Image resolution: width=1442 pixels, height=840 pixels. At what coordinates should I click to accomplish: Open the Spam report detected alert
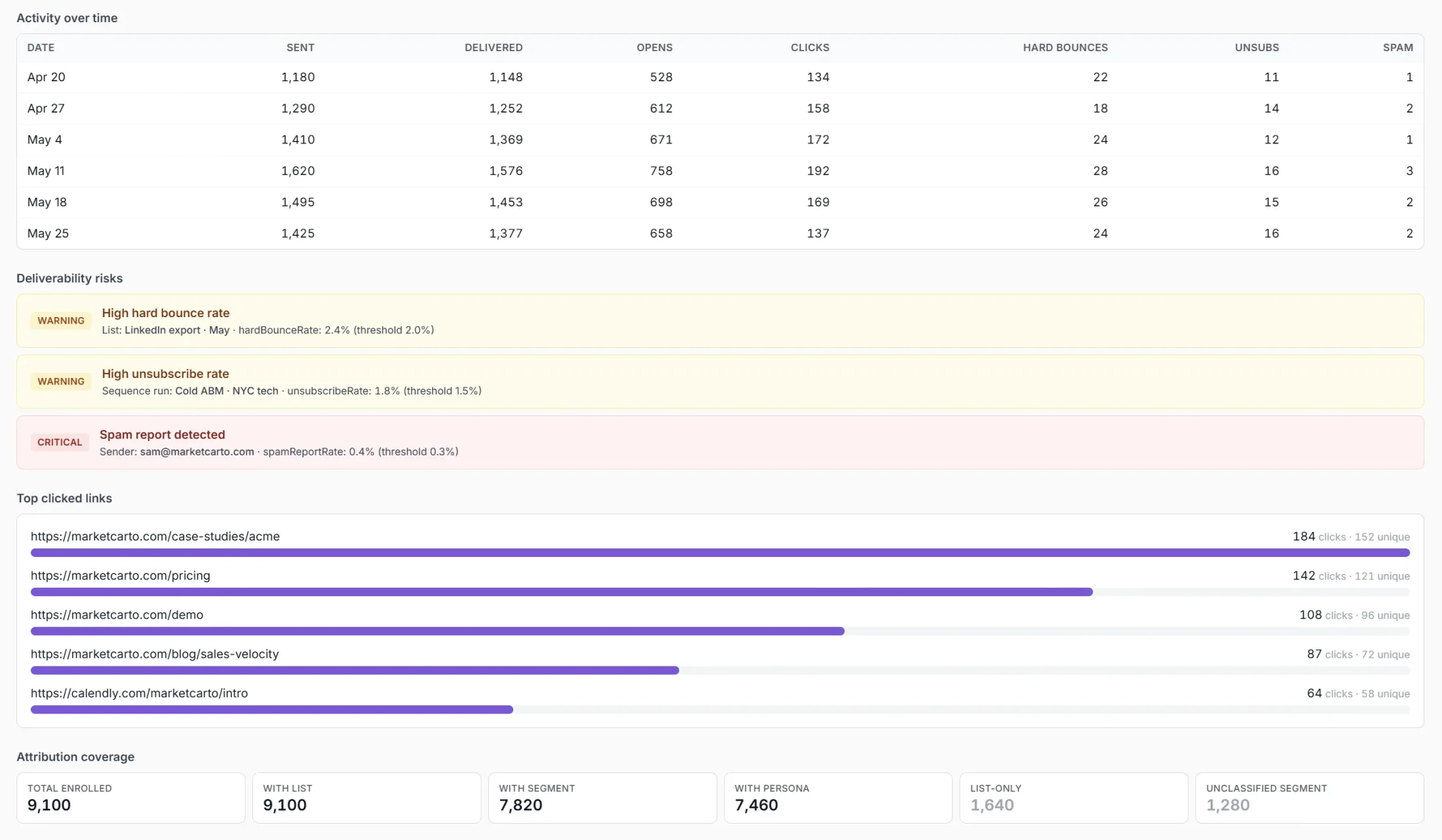[720, 443]
